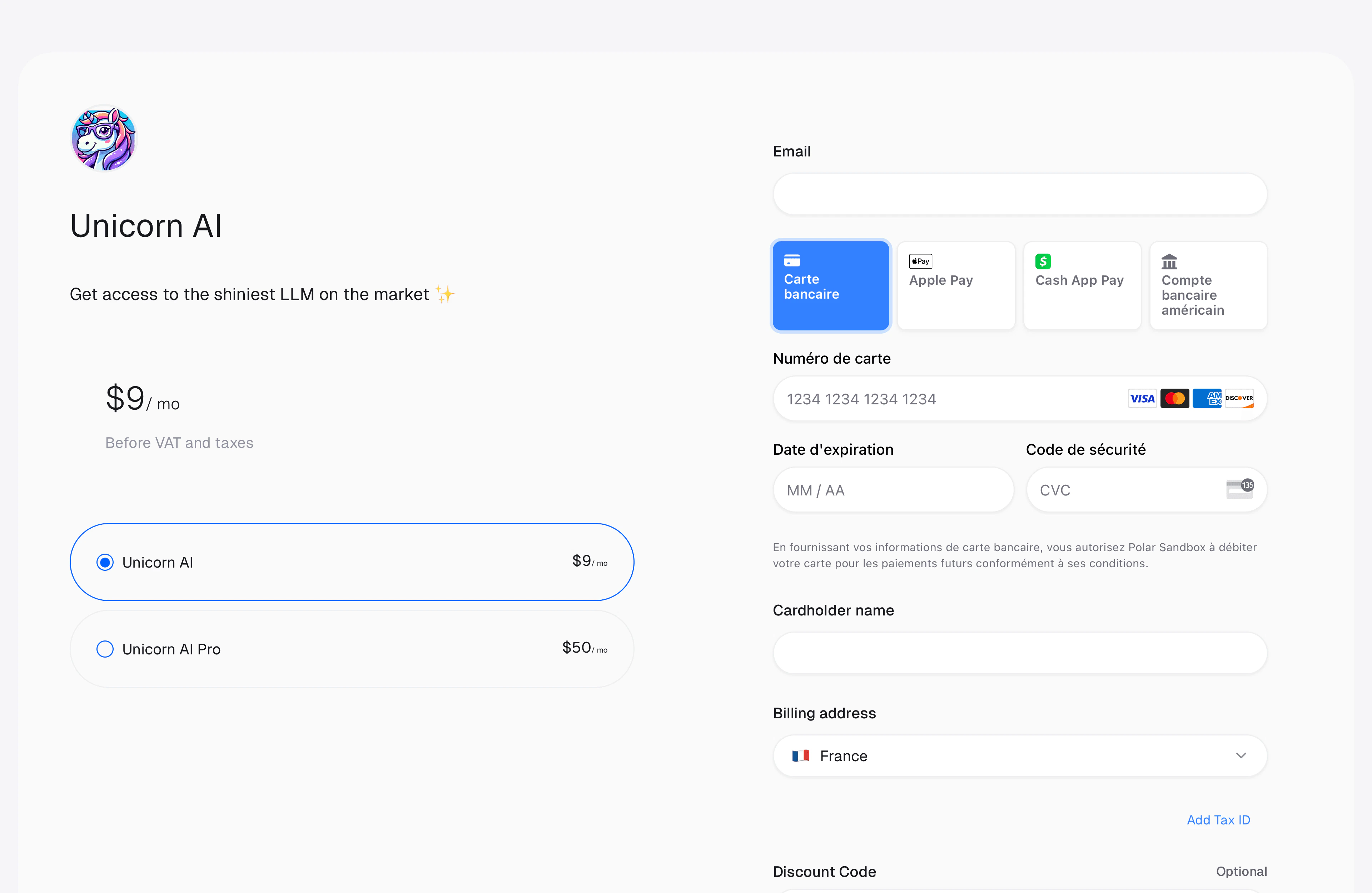Click the unicorn logo avatar
This screenshot has height=893, width=1372.
[x=103, y=138]
